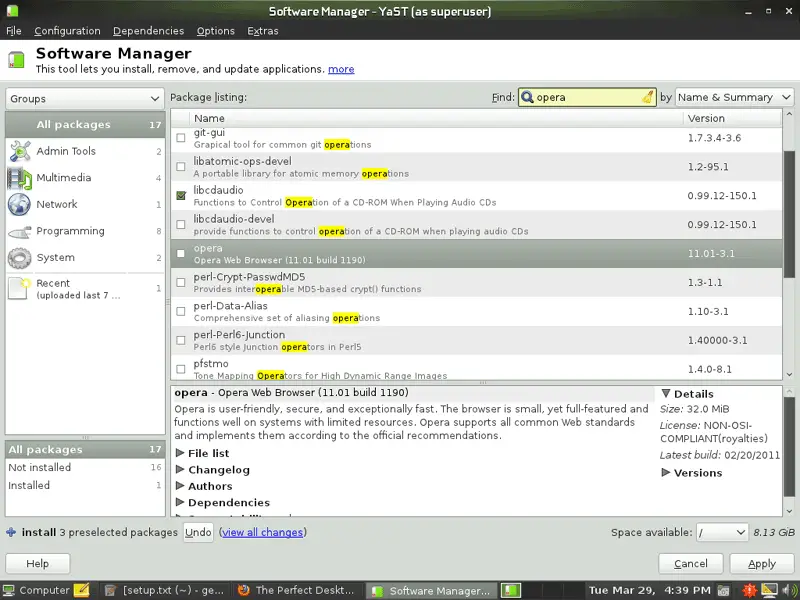
Task: Open the Name & Summary search dropdown
Action: click(x=734, y=97)
